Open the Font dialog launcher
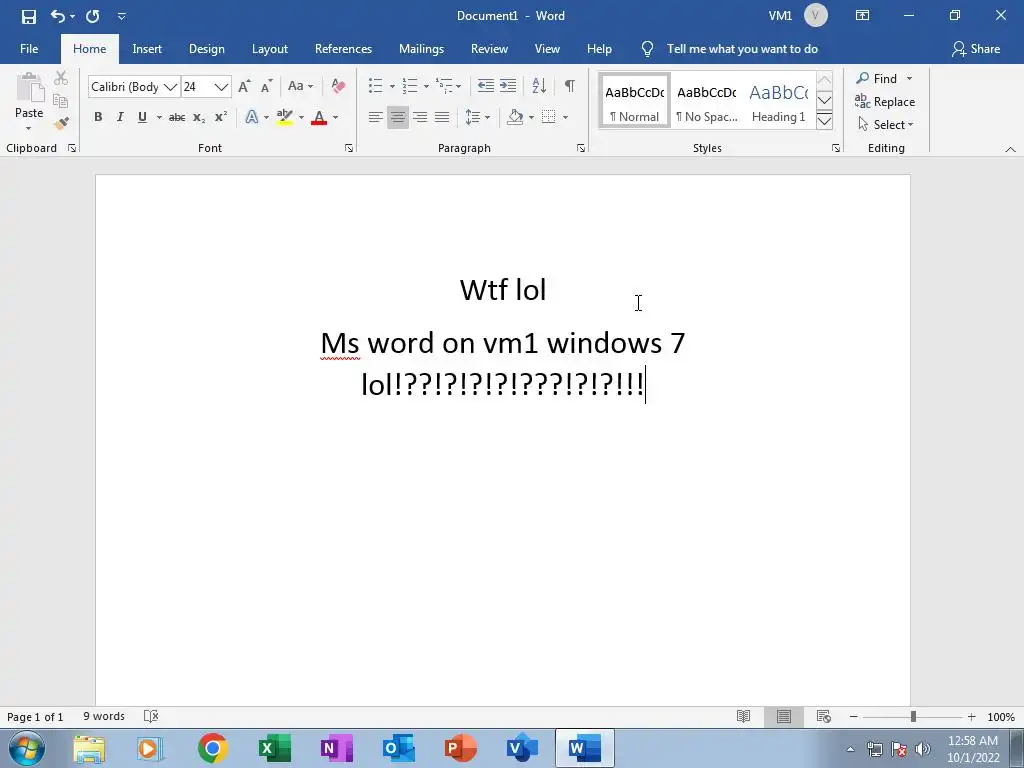The width and height of the screenshot is (1024, 768). click(349, 148)
